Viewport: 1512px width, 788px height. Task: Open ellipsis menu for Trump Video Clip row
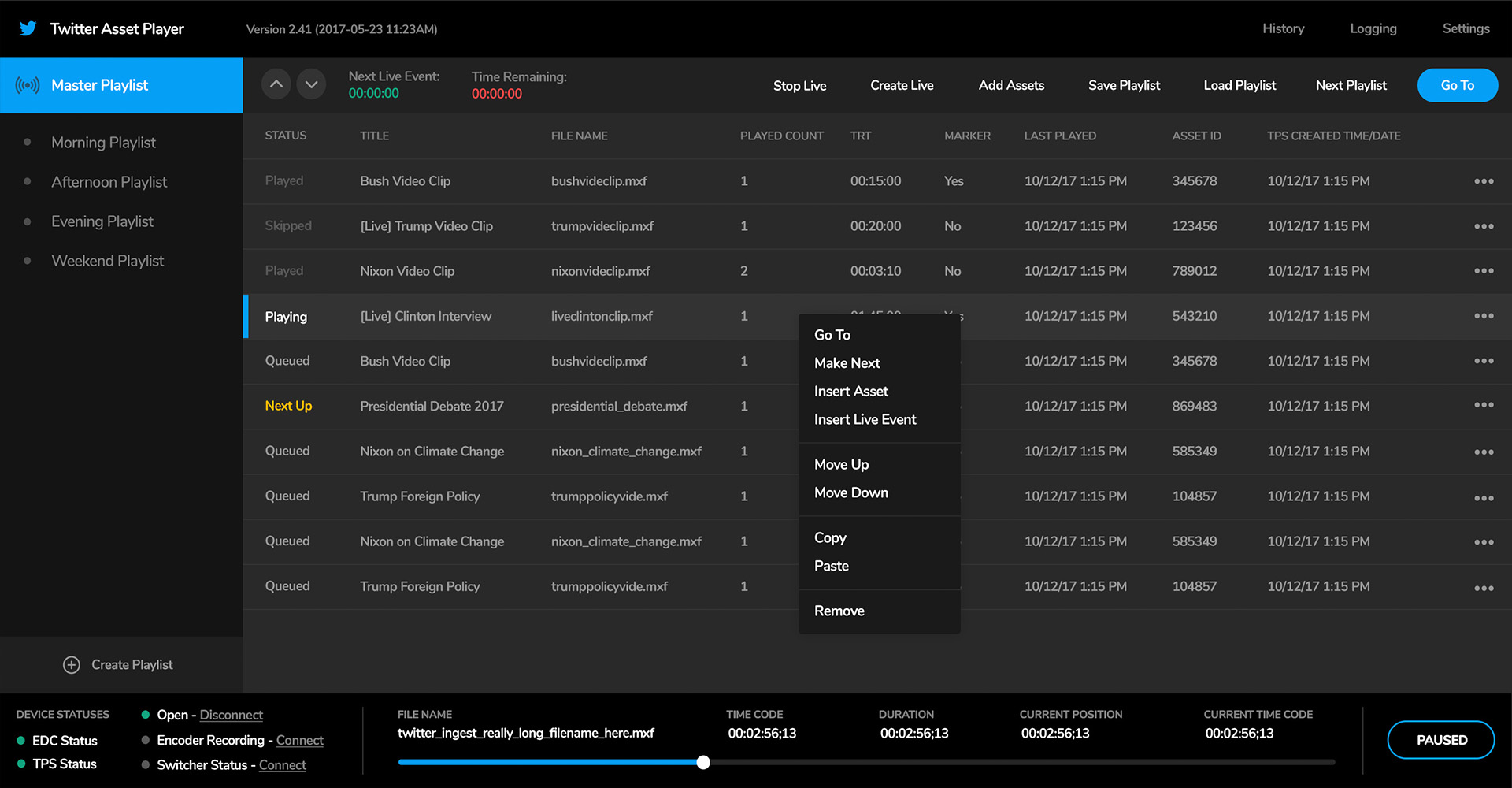pos(1484,226)
